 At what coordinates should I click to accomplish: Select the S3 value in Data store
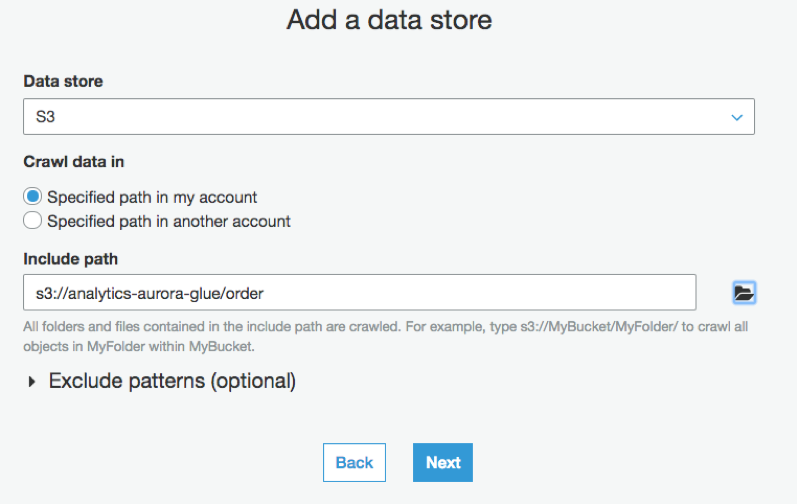coord(46,117)
